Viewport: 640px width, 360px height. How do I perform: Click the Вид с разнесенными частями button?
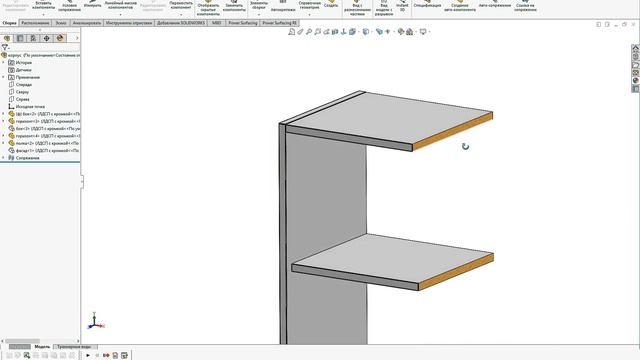point(357,7)
